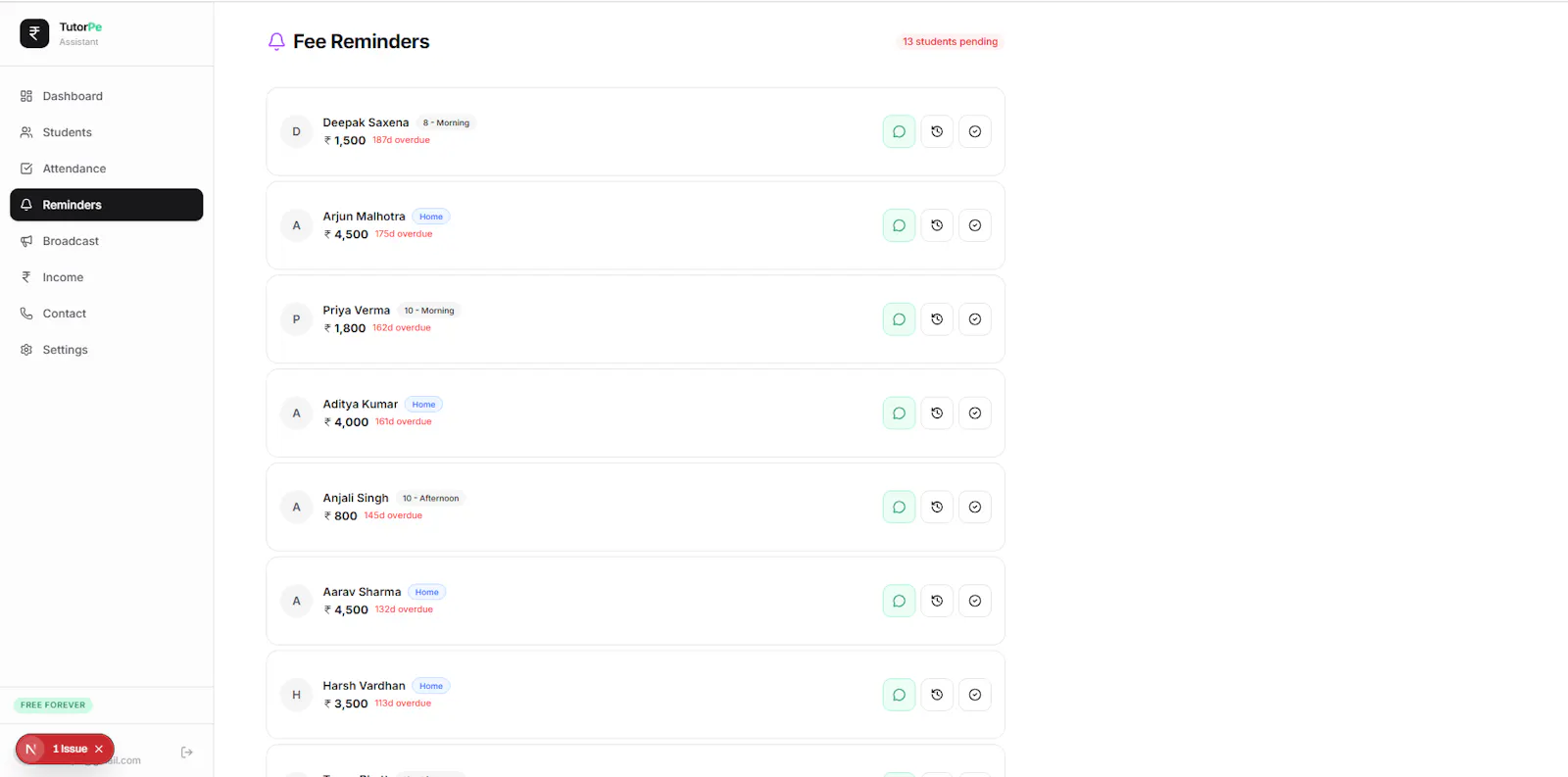Click Arjun Malhotra's name
The width and height of the screenshot is (1568, 777).
364,217
